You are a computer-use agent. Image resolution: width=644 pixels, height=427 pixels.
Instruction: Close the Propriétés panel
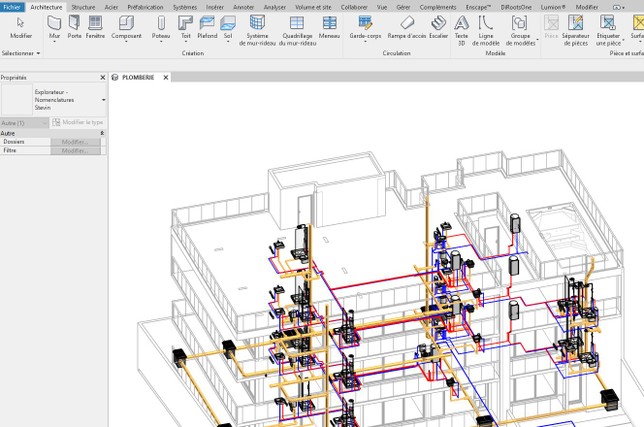tap(103, 77)
